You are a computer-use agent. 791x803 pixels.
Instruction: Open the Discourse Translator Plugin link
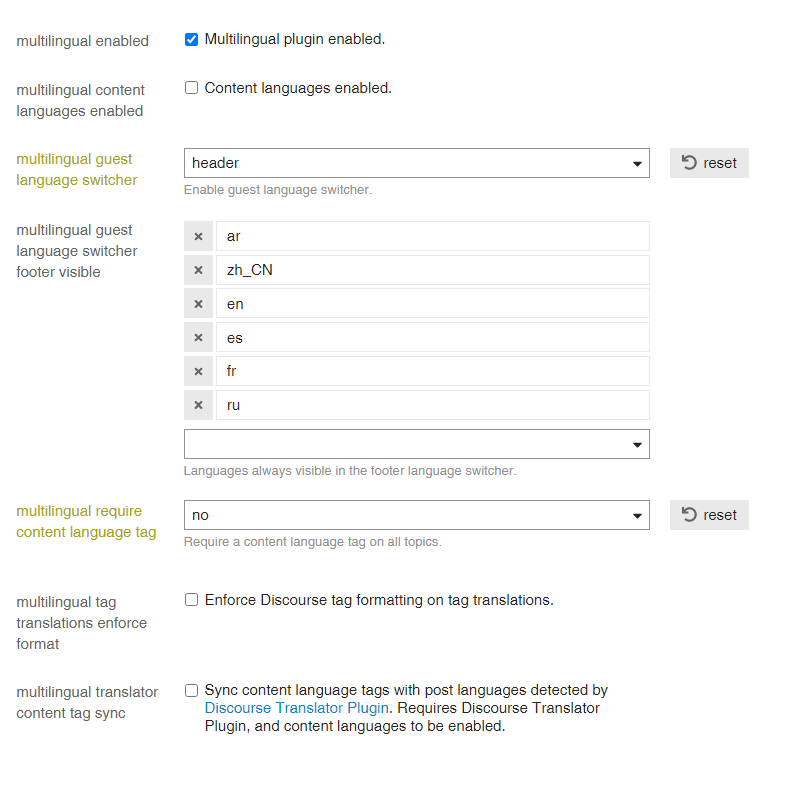pyautogui.click(x=296, y=708)
